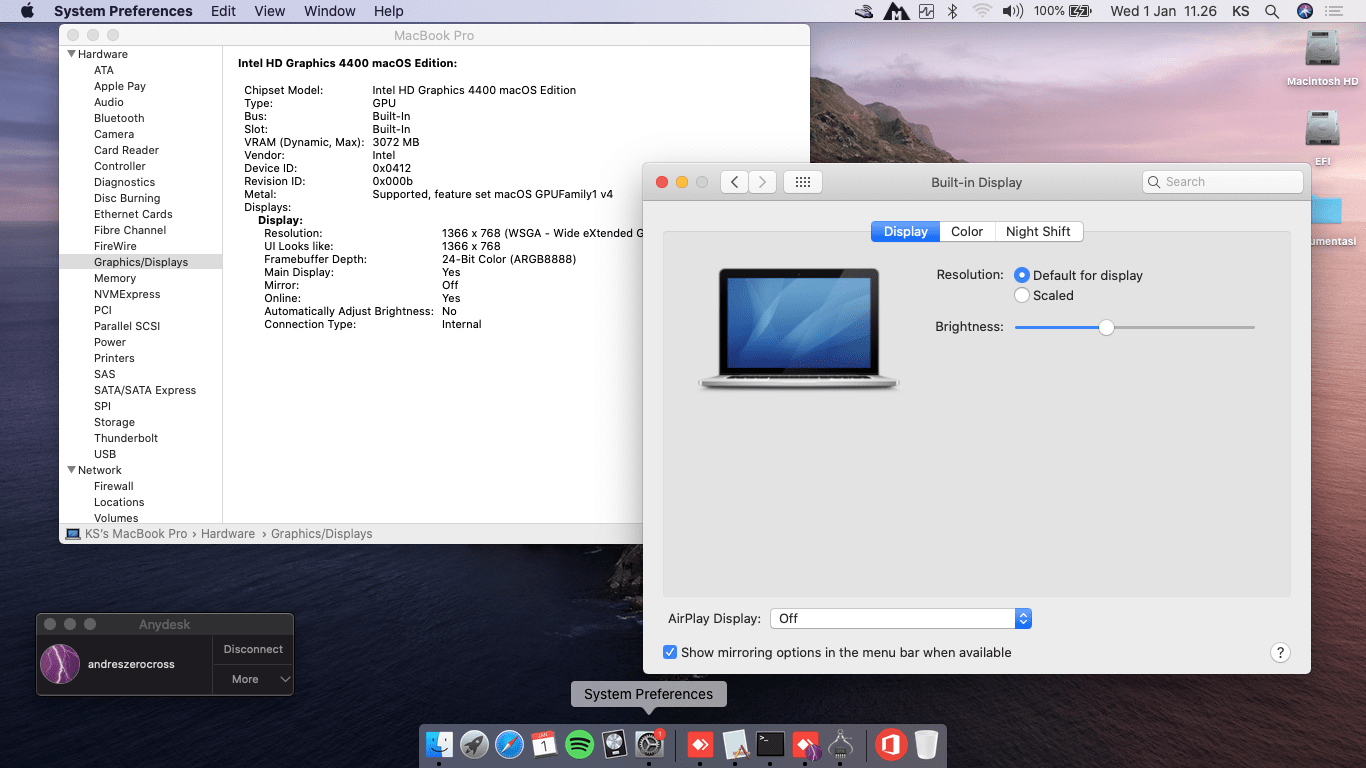1366x768 pixels.
Task: Open Logic Pro X in the dock
Action: tap(614, 744)
